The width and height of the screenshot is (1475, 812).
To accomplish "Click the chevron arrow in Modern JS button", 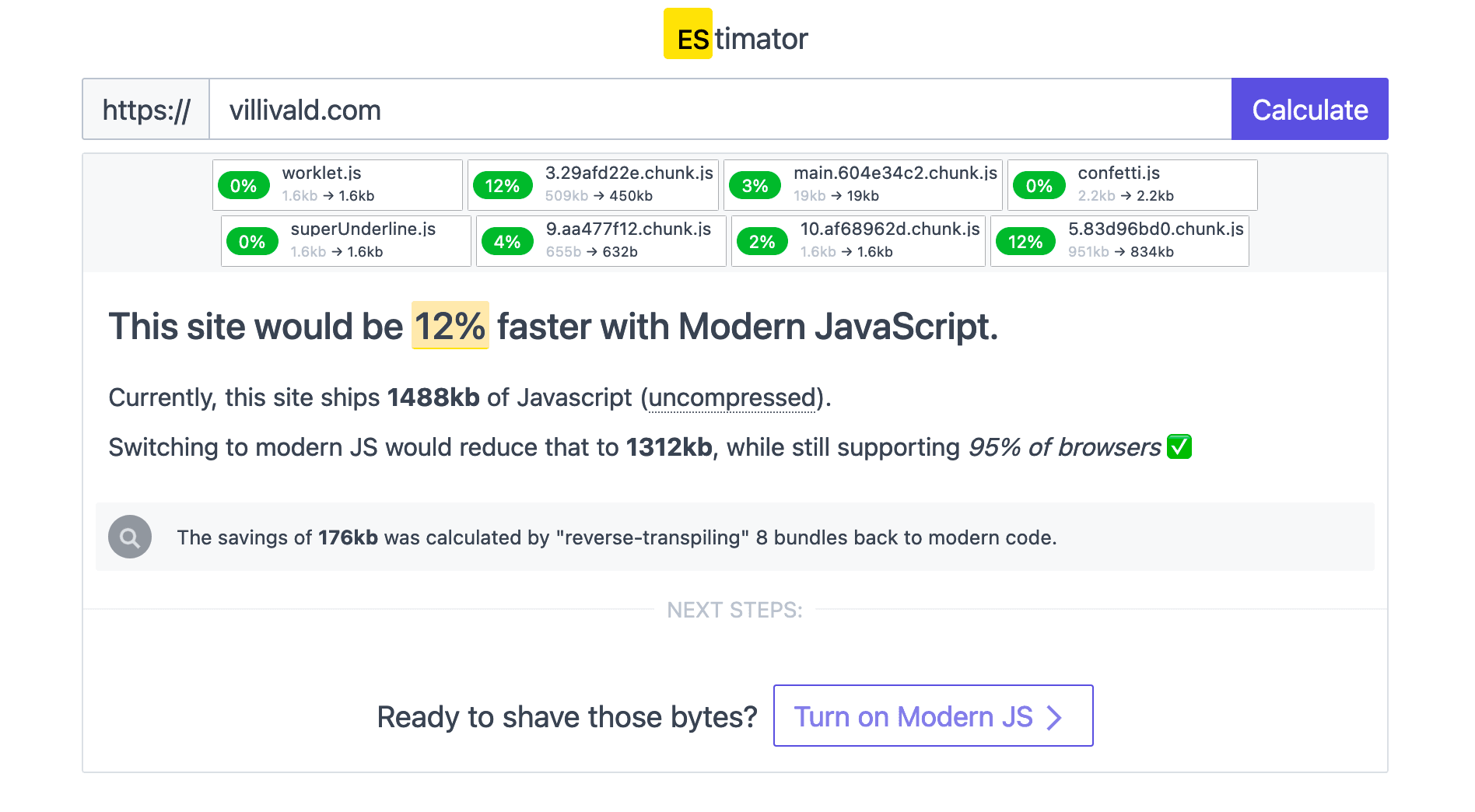I will [x=1054, y=717].
